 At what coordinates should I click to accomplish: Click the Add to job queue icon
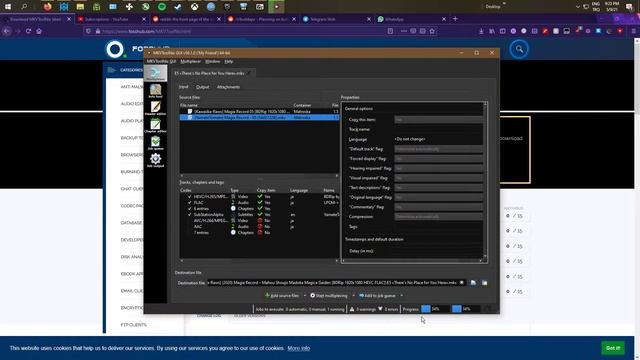click(x=361, y=295)
